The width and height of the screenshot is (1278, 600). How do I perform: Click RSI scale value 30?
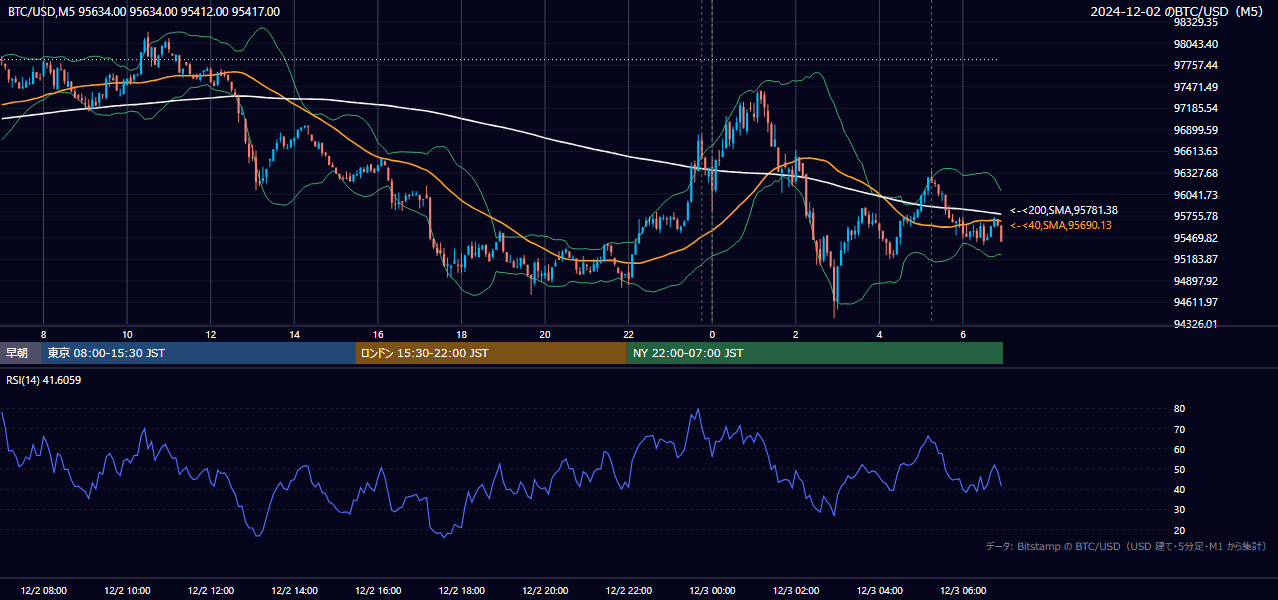click(x=1180, y=510)
